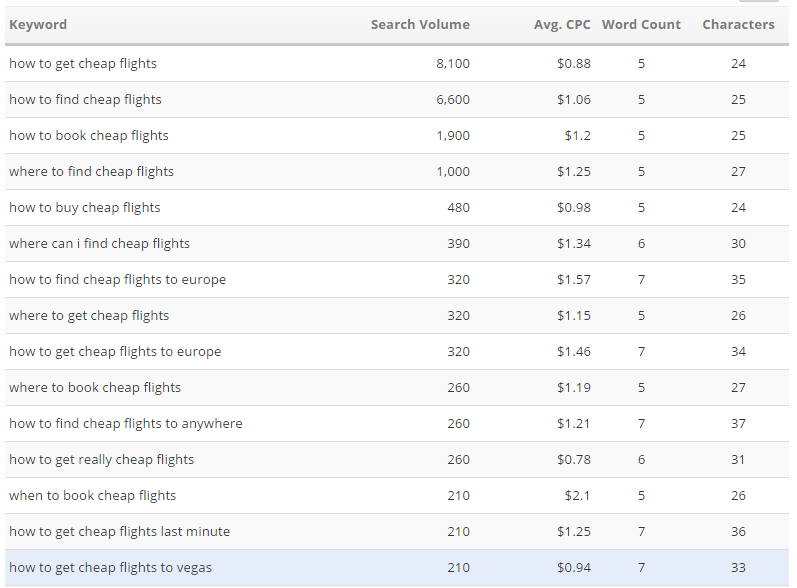Screen dimensions: 797x588
Task: Click the Avg. CPC column header
Action: point(562,25)
